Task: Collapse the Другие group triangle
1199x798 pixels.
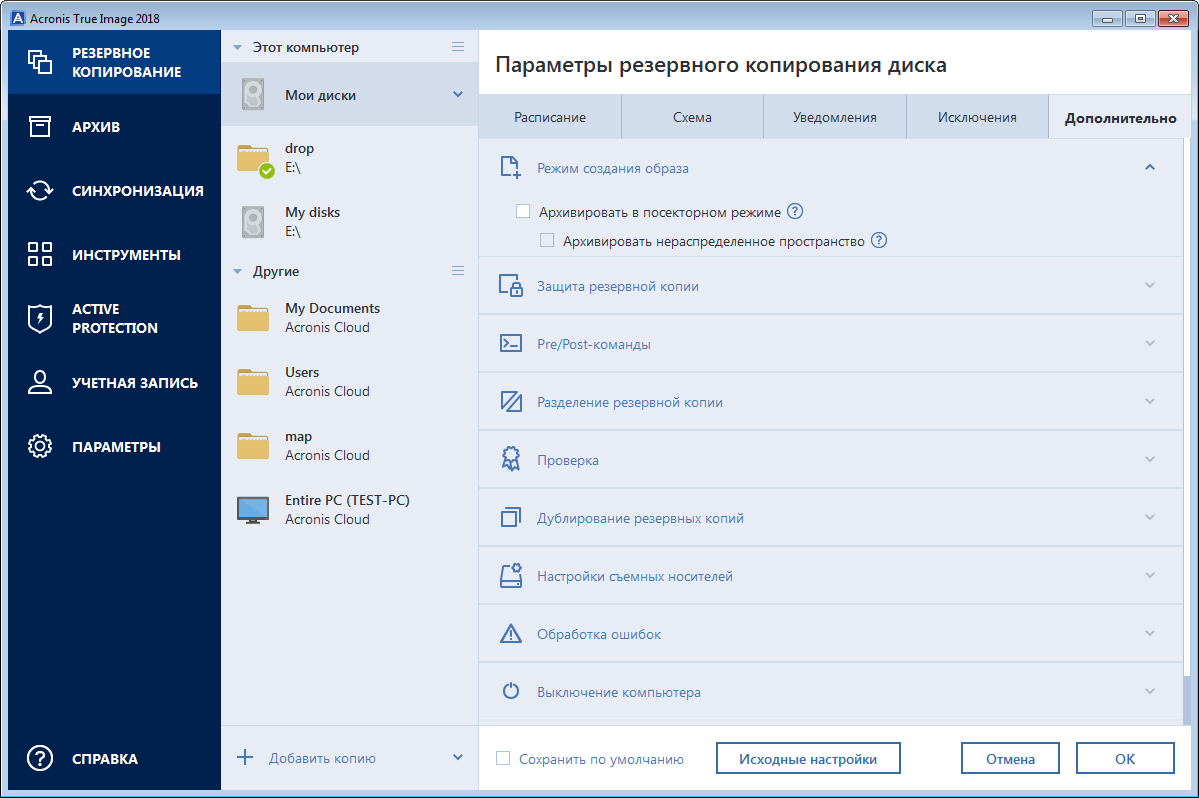Action: coord(237,271)
